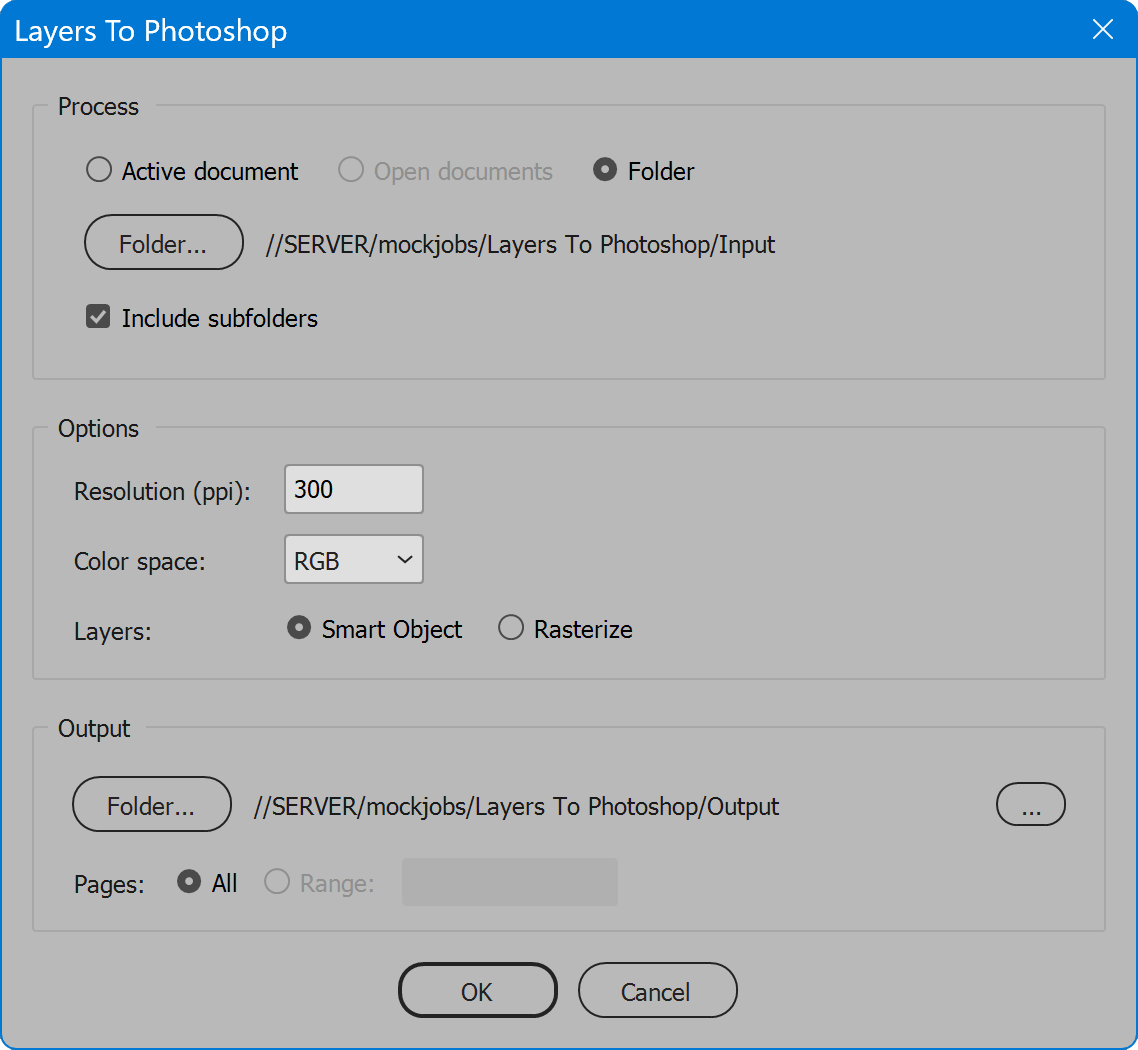The image size is (1138, 1050).
Task: Click the Folder... button in Output section
Action: 152,805
